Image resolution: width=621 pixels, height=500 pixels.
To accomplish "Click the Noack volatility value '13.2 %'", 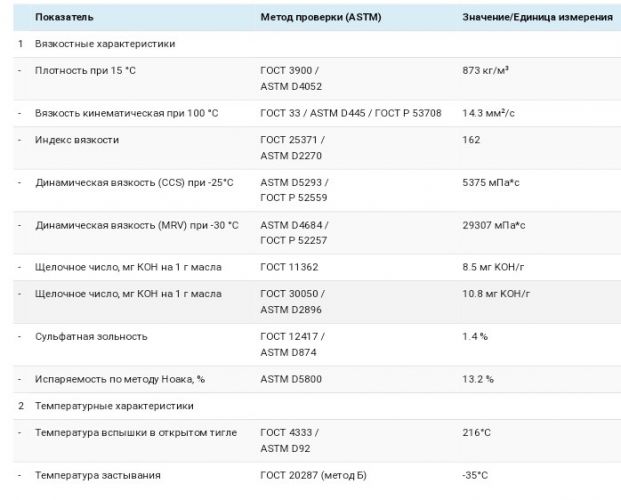I will [x=478, y=379].
